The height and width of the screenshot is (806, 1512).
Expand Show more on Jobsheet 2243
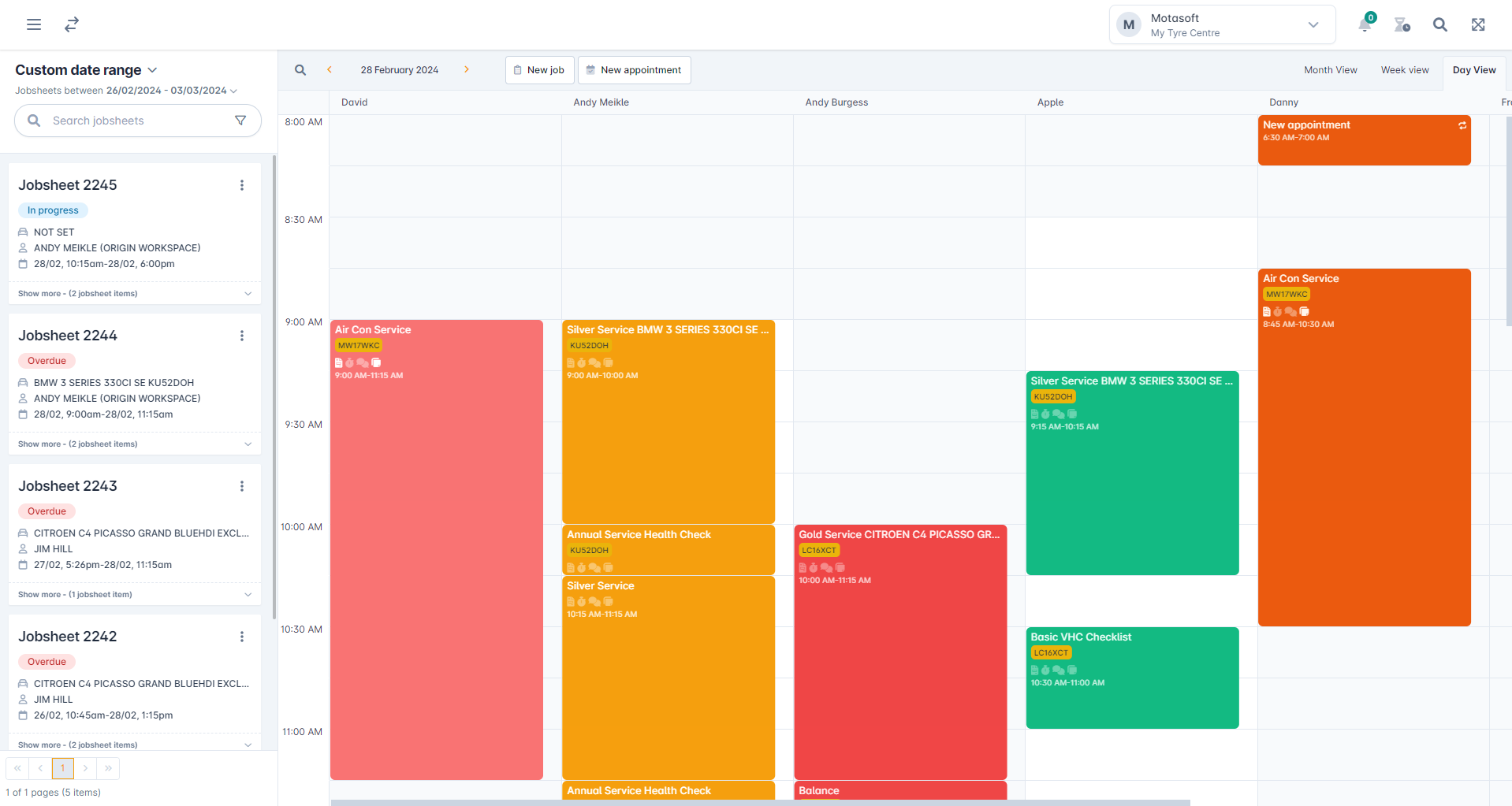click(x=135, y=595)
